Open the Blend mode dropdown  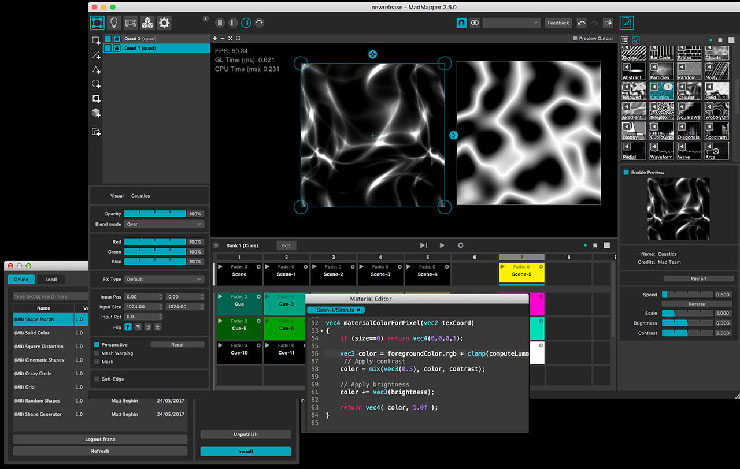click(164, 224)
